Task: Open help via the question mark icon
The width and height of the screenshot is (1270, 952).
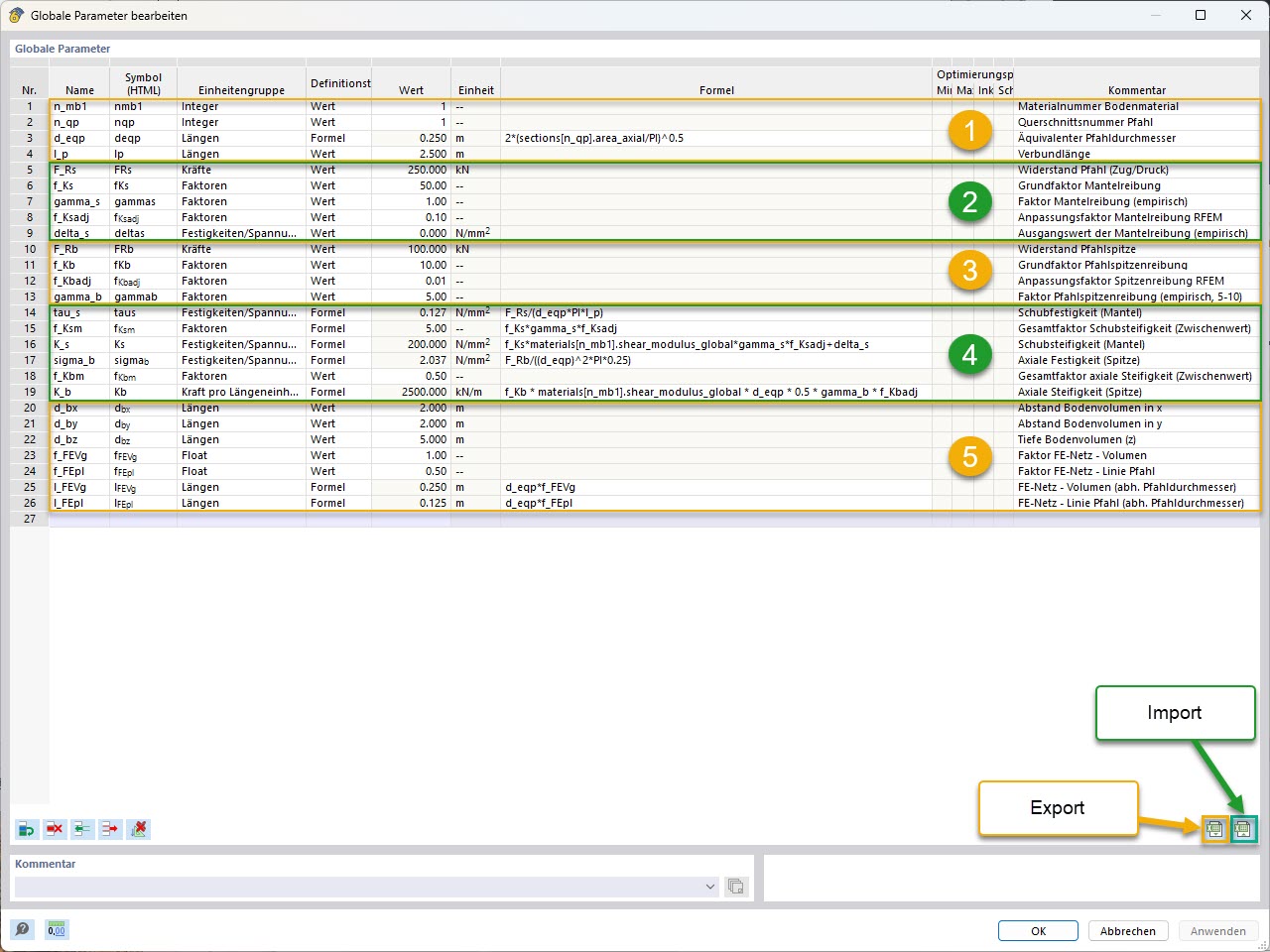Action: click(20, 929)
